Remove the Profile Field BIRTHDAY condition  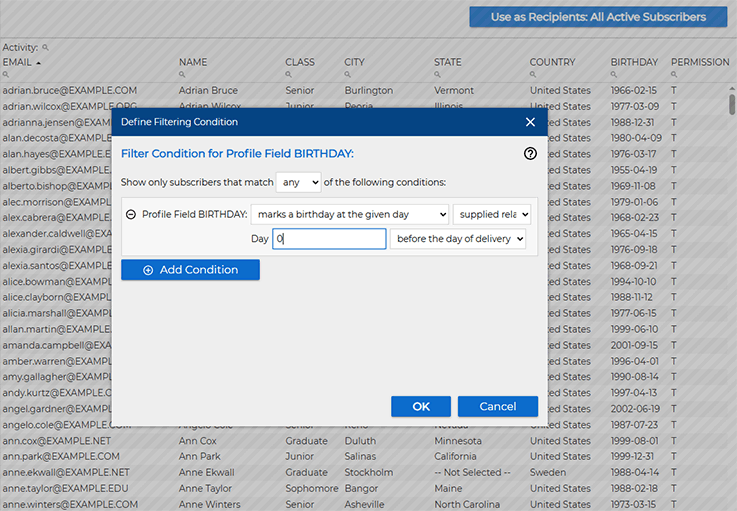(131, 214)
